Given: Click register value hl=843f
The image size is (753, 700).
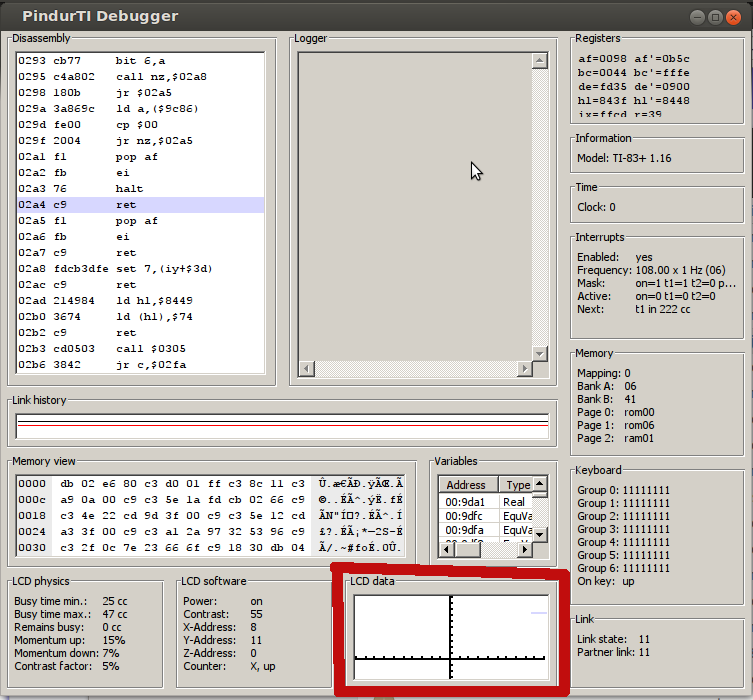Looking at the screenshot, I should pyautogui.click(x=602, y=101).
